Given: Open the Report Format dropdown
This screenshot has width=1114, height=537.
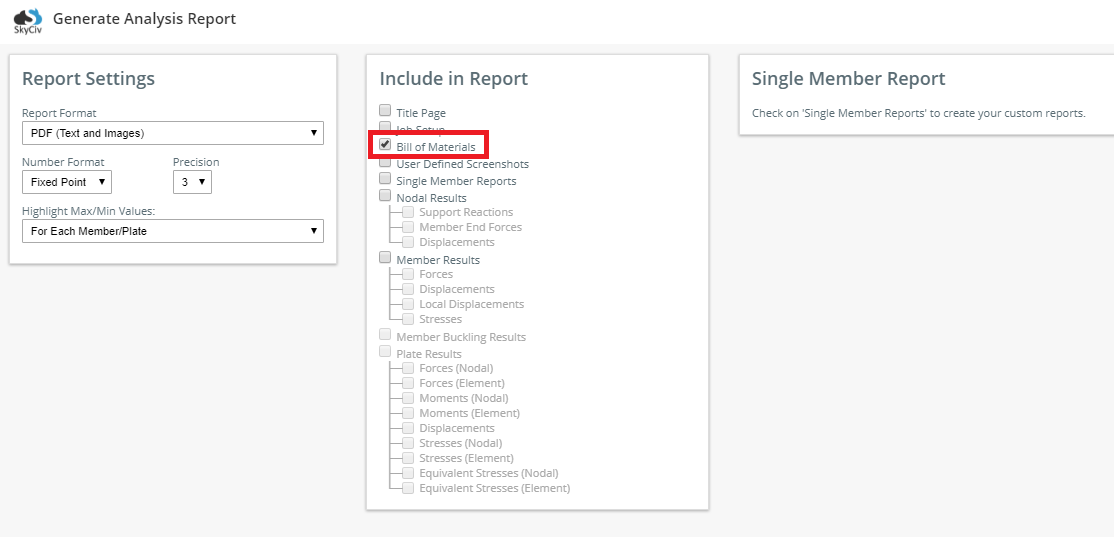Looking at the screenshot, I should (173, 133).
